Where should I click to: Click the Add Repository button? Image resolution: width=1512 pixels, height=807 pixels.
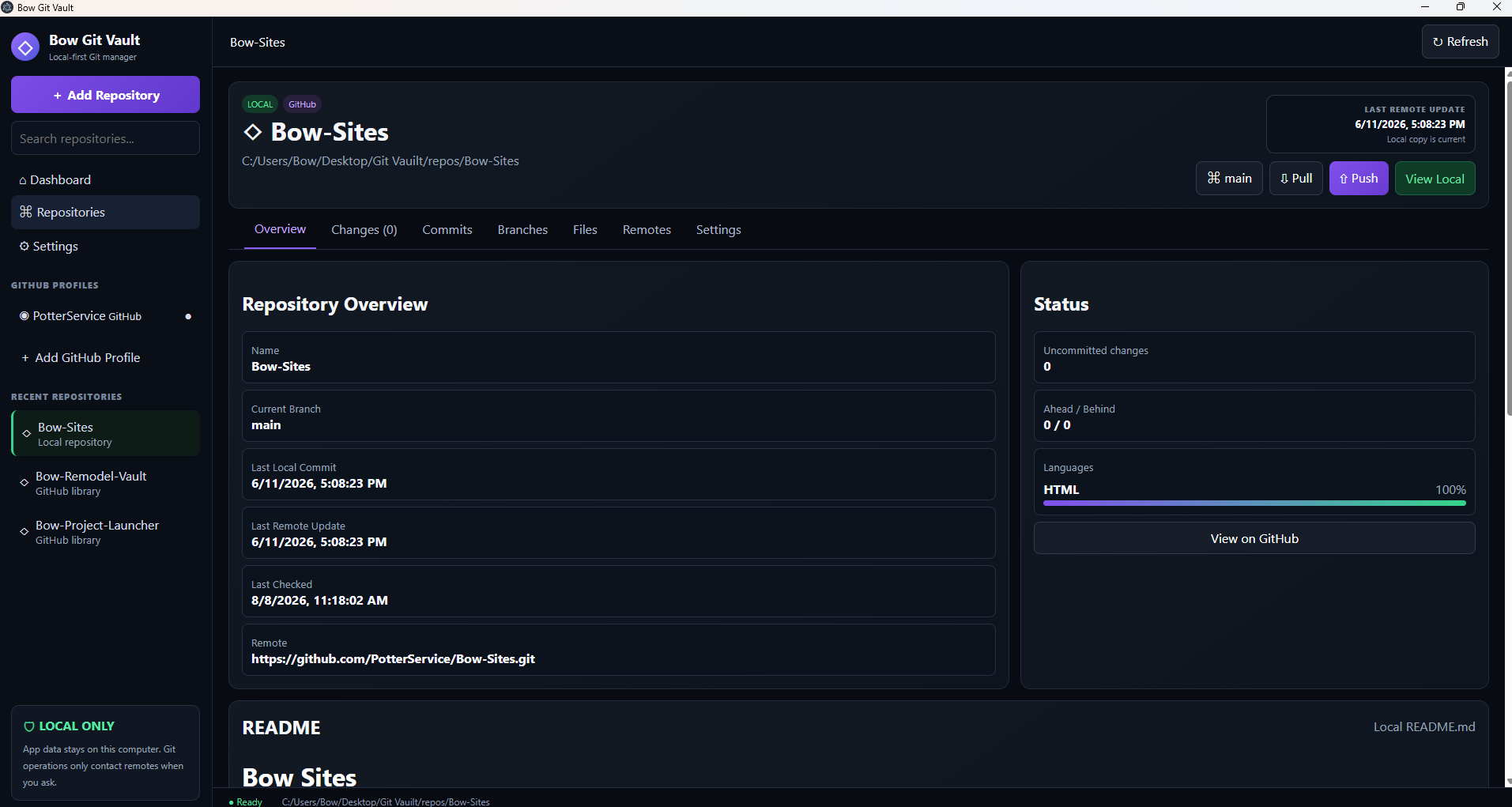(x=105, y=95)
